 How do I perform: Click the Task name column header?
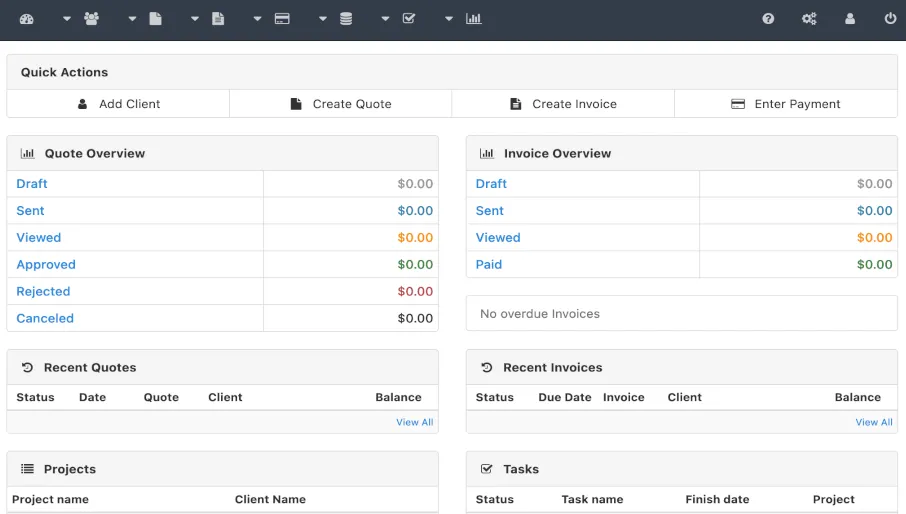coord(592,500)
